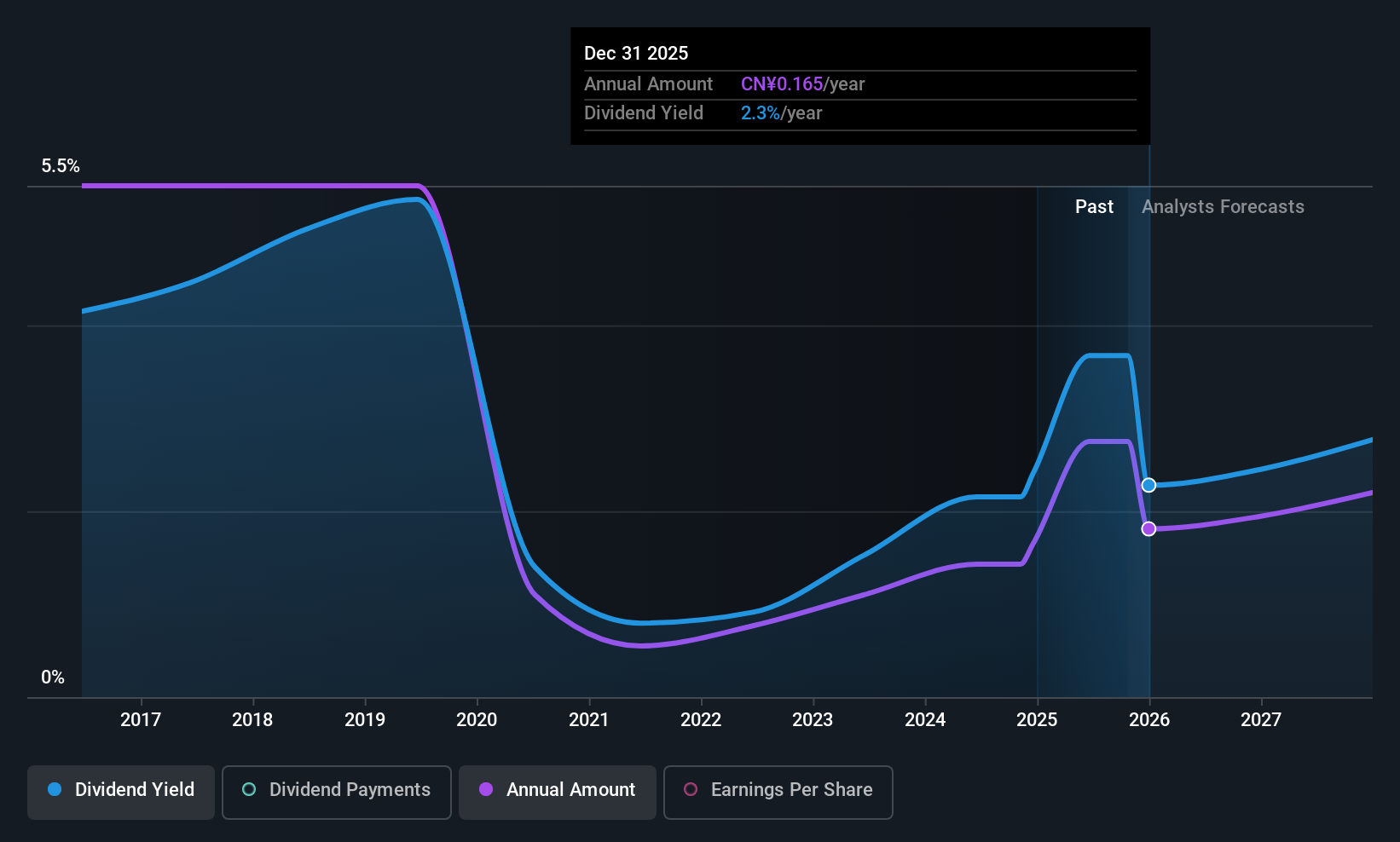Click the 0% y-axis label
Viewport: 1400px width, 842px height.
pyautogui.click(x=53, y=678)
